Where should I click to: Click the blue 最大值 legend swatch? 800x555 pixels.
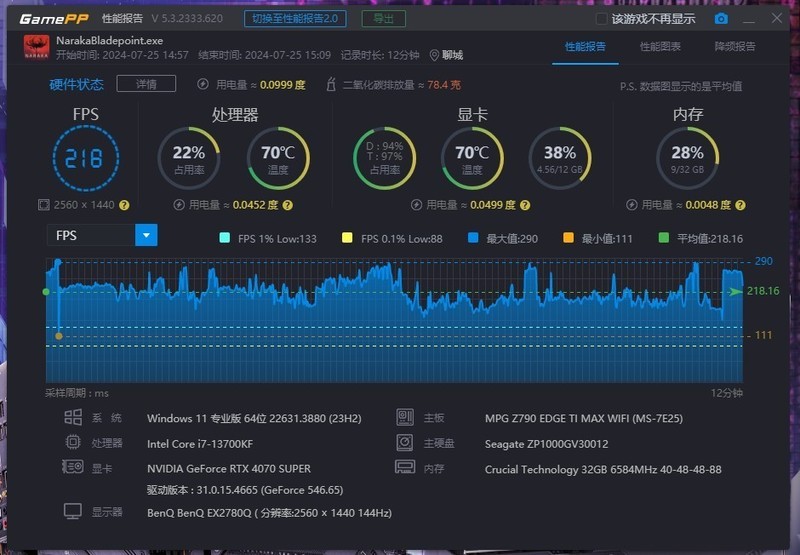tap(473, 238)
